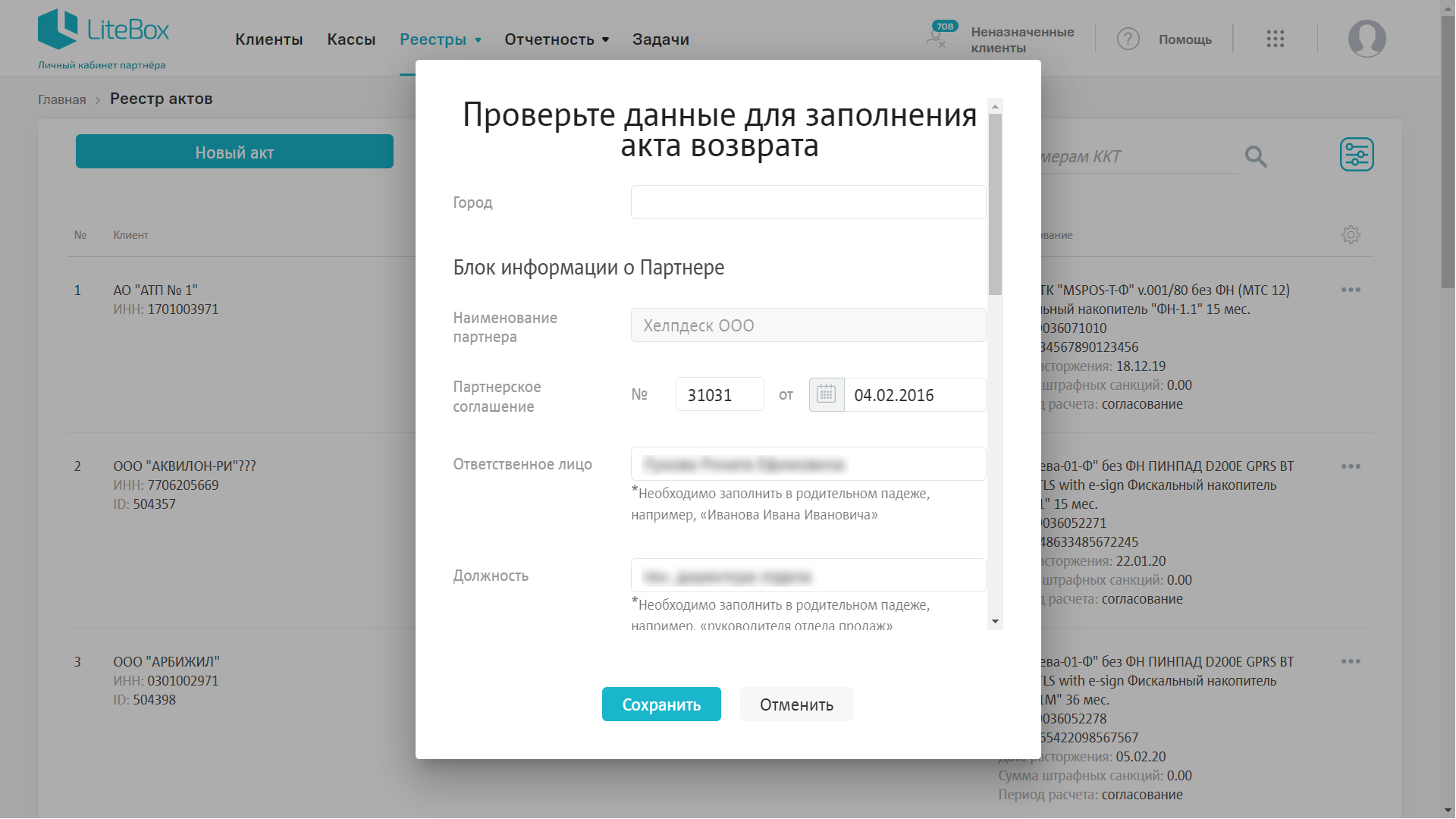Click the Клиент column header
This screenshot has width=1456, height=819.
tap(130, 235)
